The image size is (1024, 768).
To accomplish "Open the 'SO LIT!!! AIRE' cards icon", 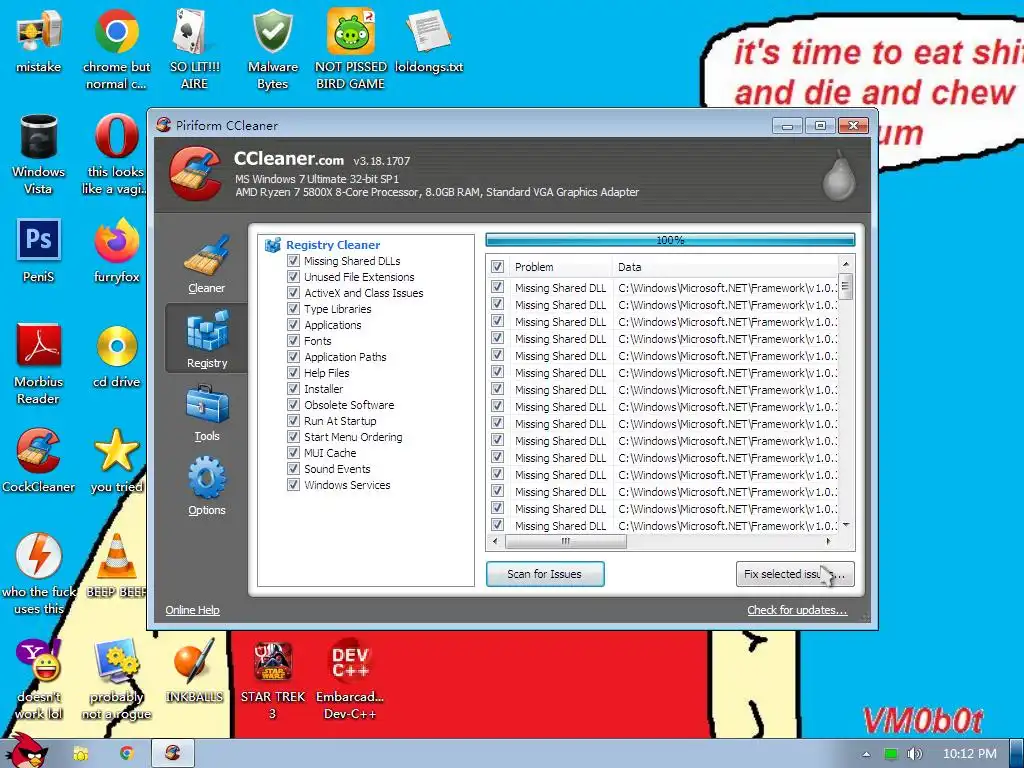I will tap(194, 50).
